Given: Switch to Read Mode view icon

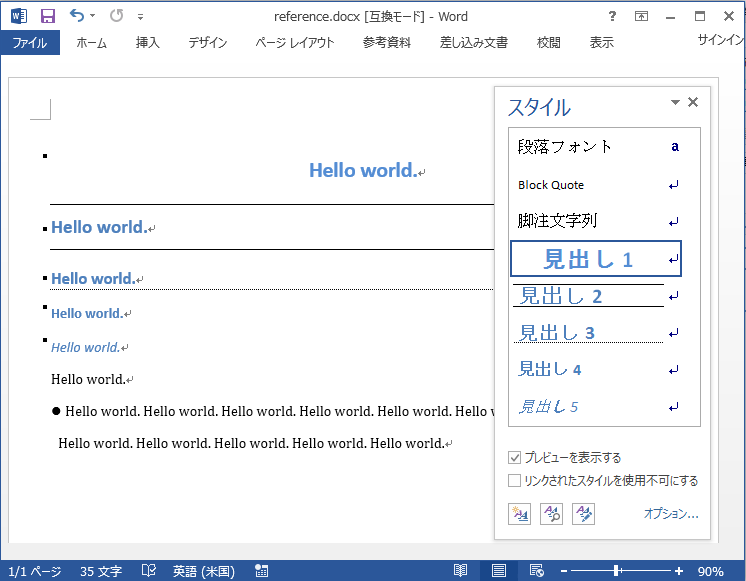Looking at the screenshot, I should pyautogui.click(x=461, y=571).
